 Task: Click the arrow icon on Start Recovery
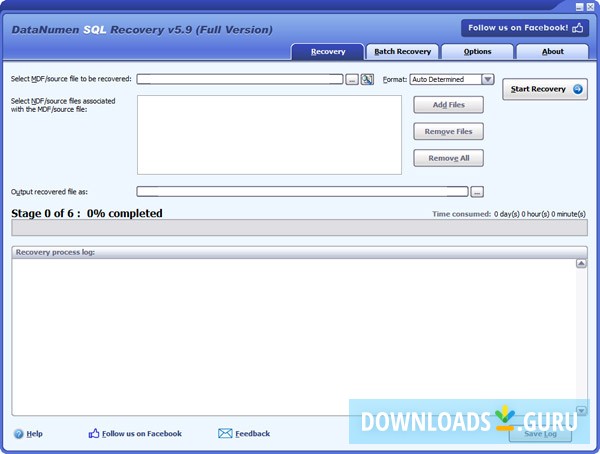pos(577,89)
